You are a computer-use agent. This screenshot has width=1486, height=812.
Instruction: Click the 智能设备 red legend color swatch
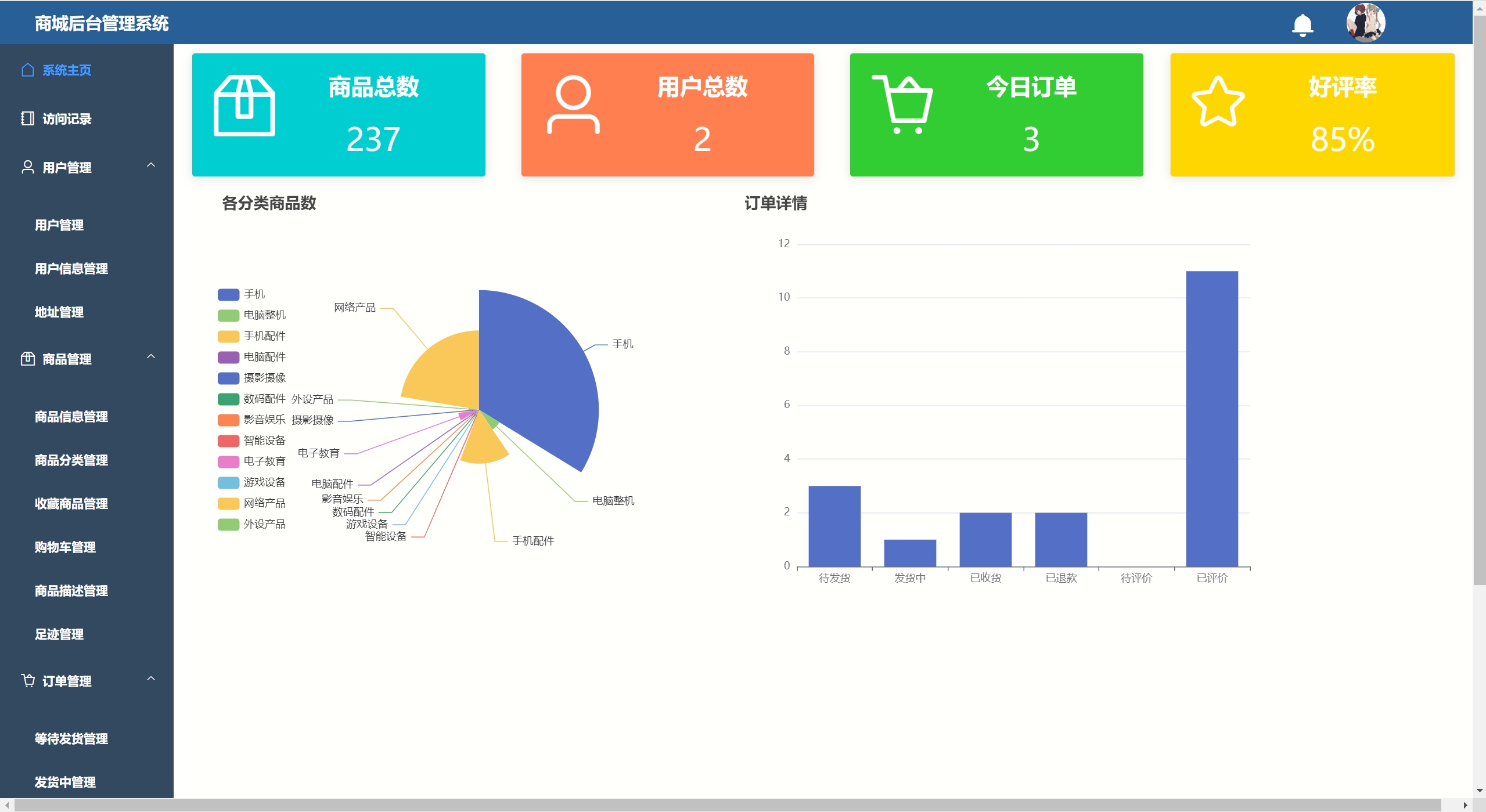pos(228,441)
